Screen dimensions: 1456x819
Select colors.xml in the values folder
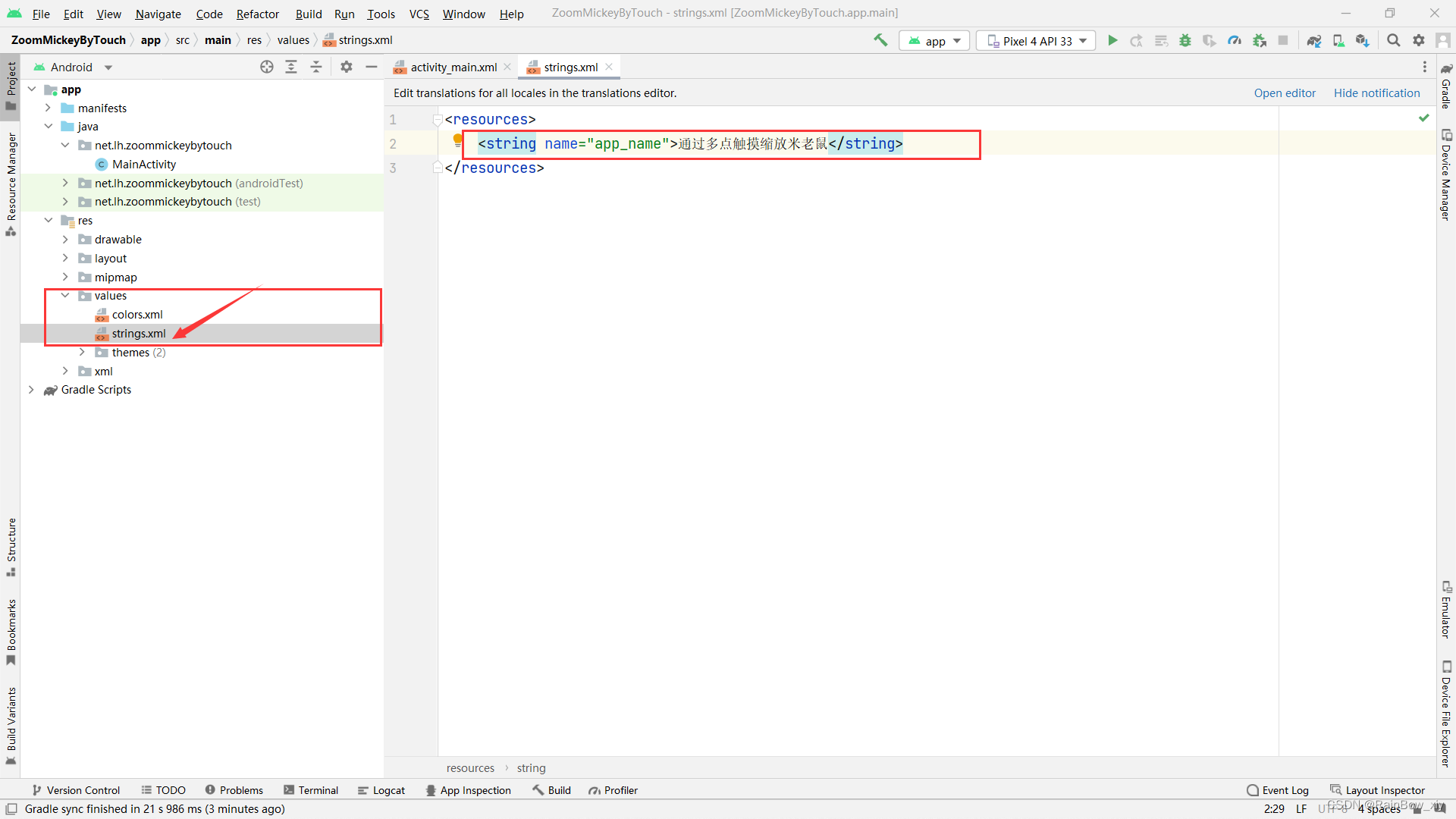pyautogui.click(x=137, y=315)
